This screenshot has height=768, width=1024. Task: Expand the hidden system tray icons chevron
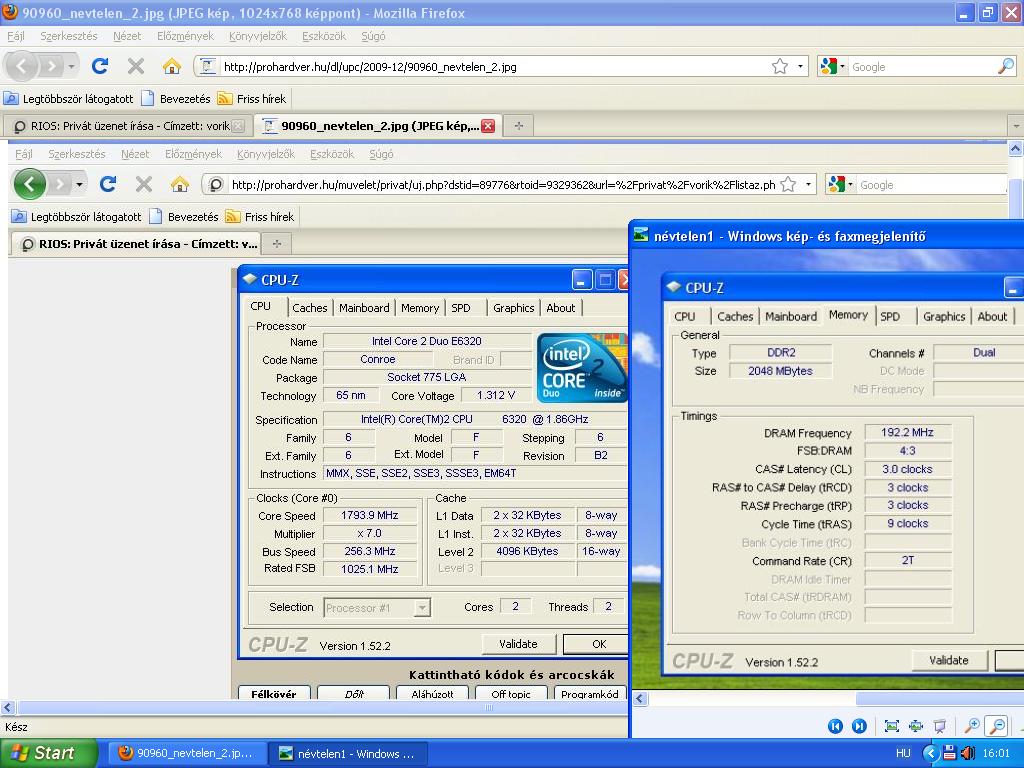(x=930, y=753)
